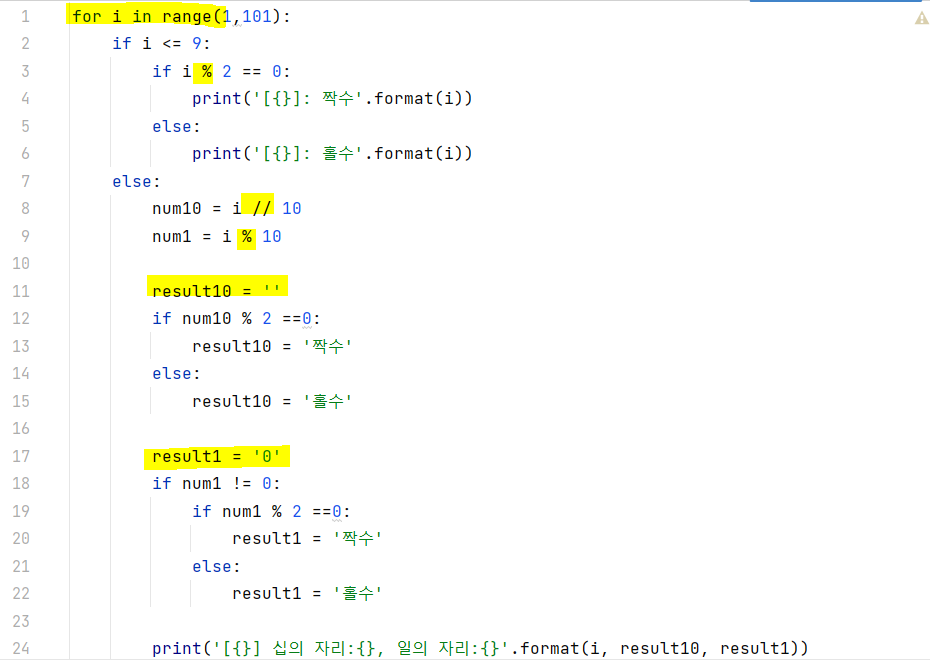The image size is (930, 668).
Task: Open the warning indicator in editor corner
Action: tap(921, 19)
